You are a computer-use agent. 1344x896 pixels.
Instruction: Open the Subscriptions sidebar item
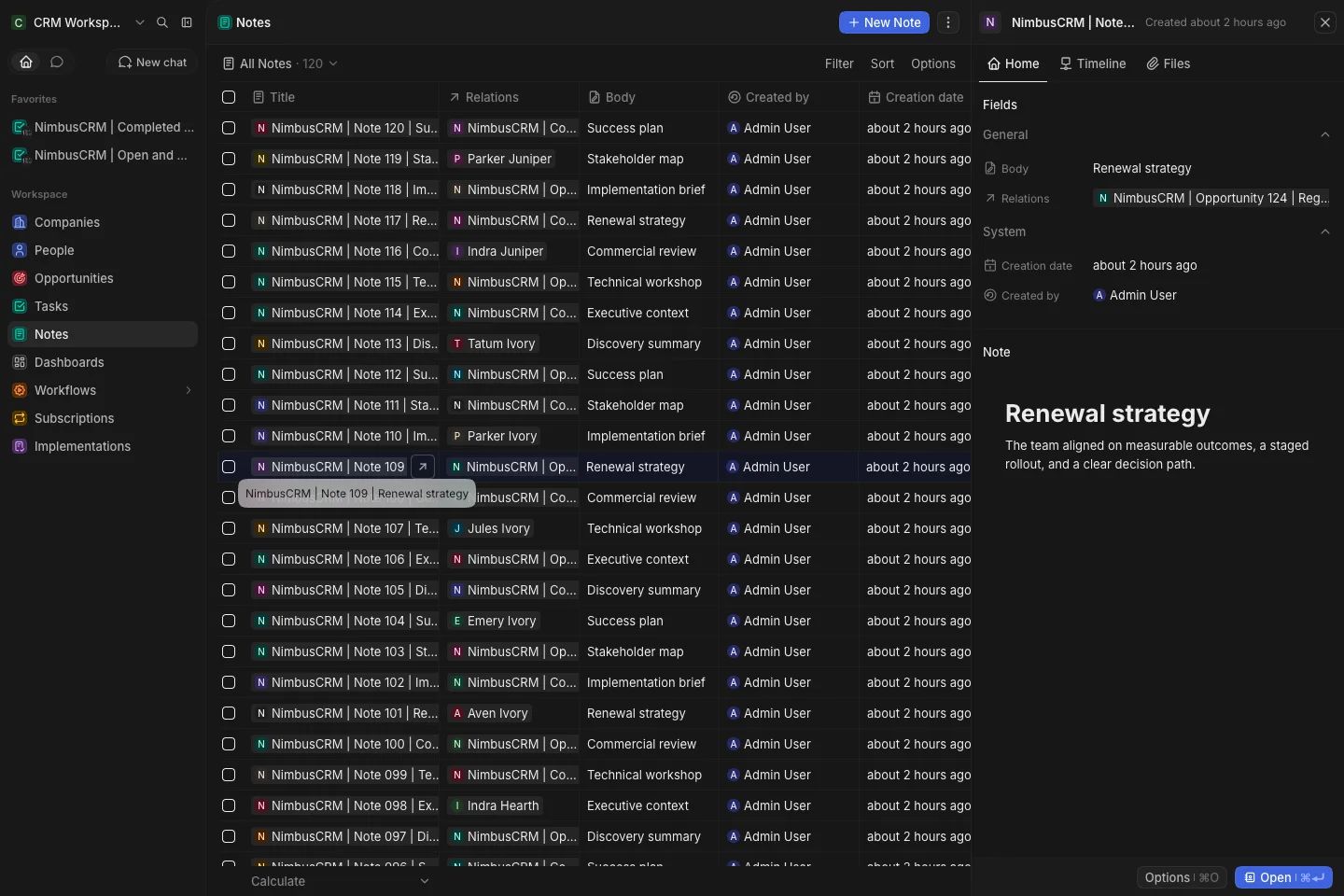103,418
